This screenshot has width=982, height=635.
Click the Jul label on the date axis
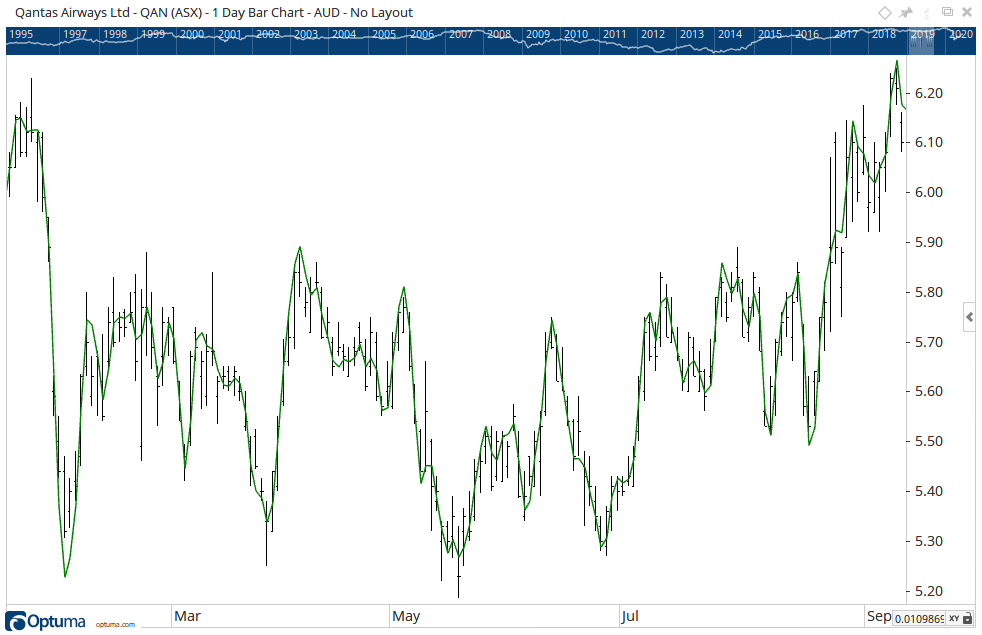coord(630,616)
